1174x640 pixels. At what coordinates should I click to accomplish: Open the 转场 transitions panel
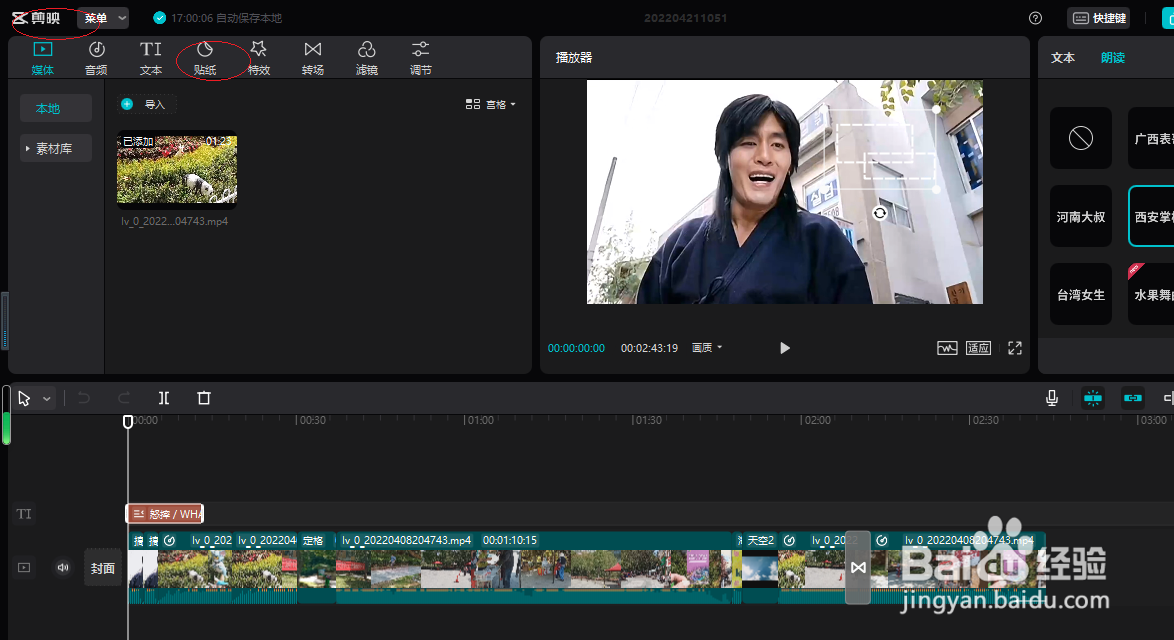point(312,57)
